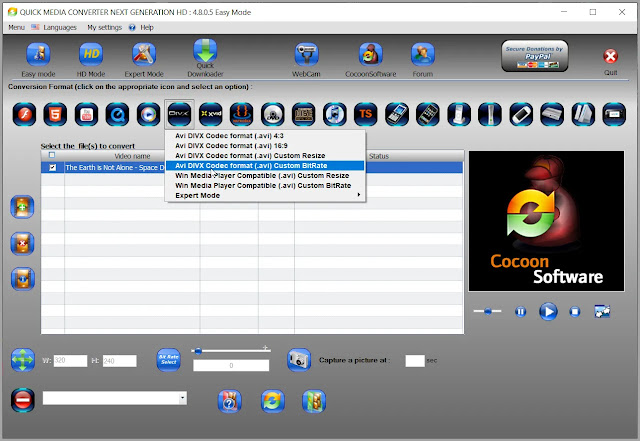Choose Win Media Player Compatible Custom Resize

pyautogui.click(x=265, y=176)
